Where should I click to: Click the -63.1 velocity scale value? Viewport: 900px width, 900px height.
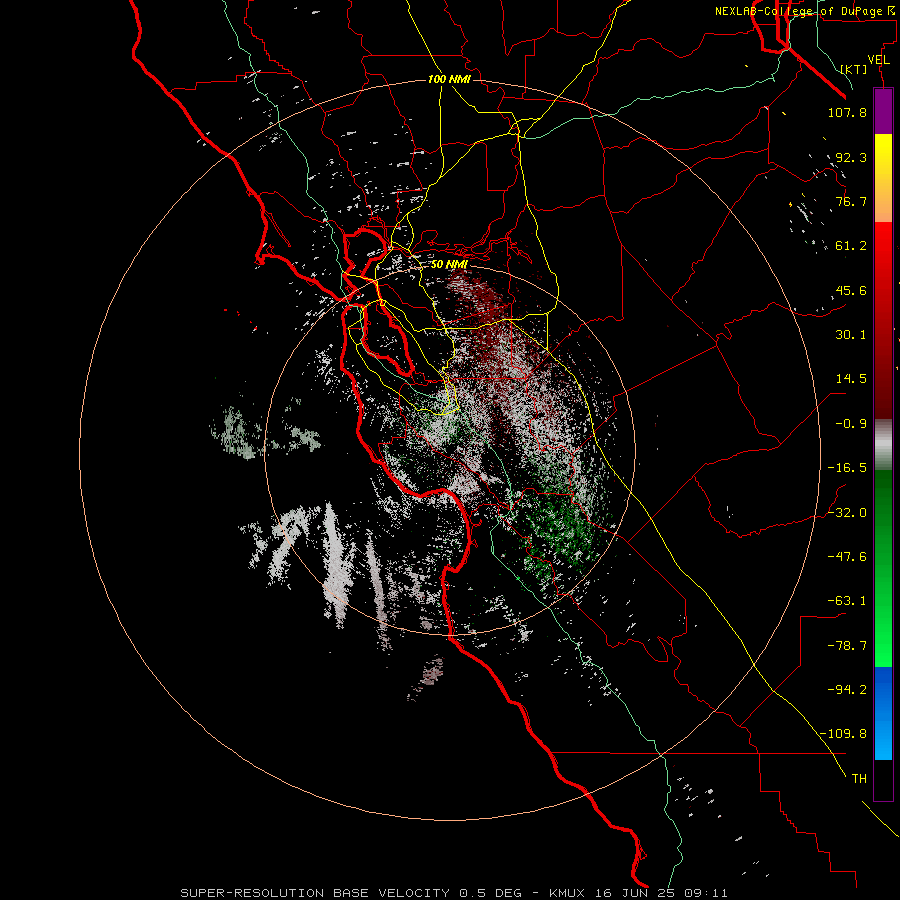847,601
